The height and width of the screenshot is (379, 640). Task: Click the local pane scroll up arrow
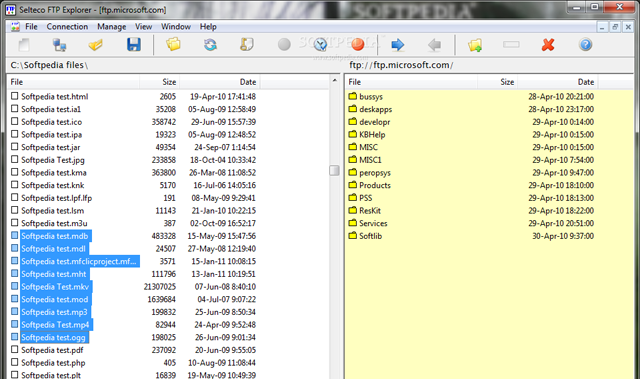coord(334,80)
